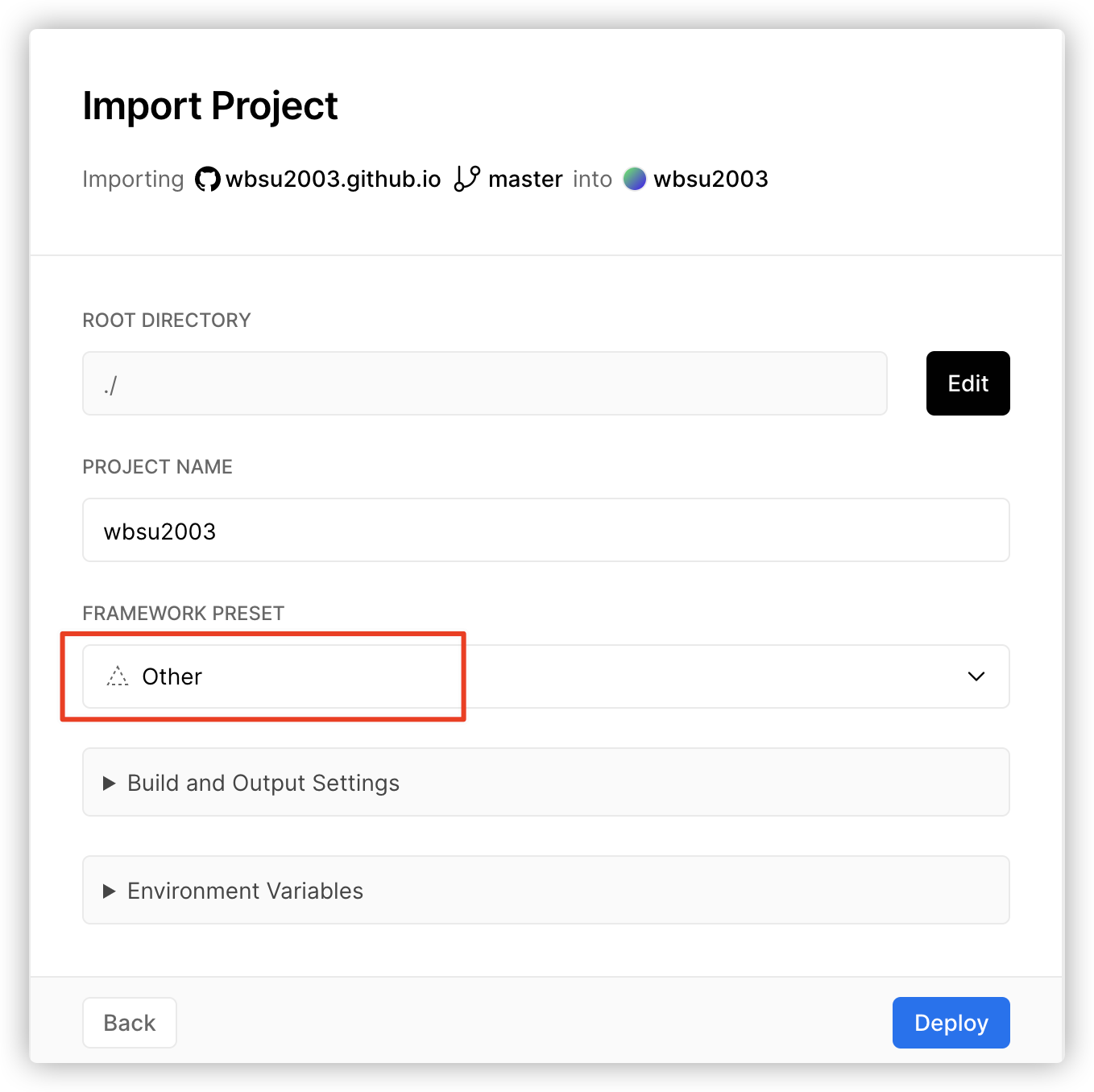Click the GitHub logo icon

[x=207, y=179]
